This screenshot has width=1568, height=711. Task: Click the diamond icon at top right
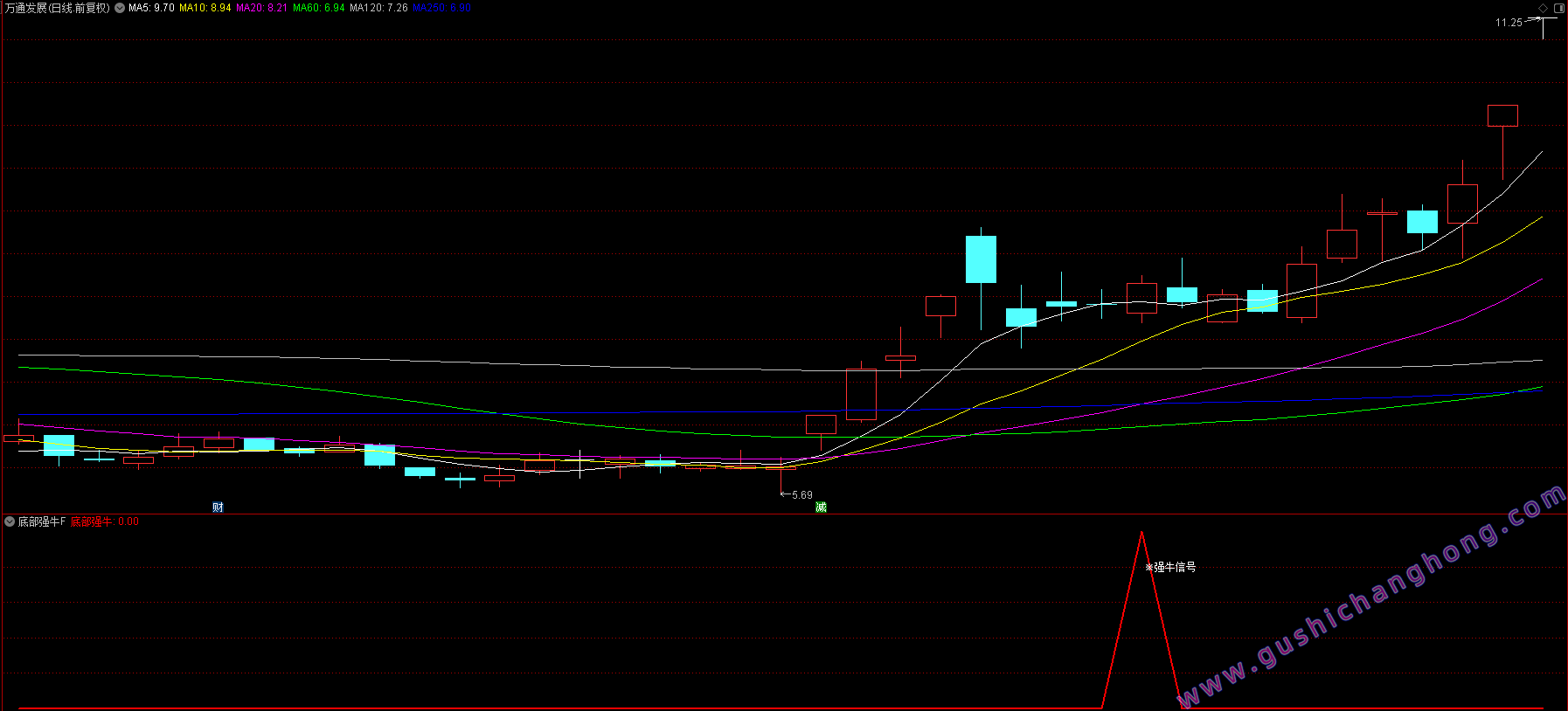1544,8
